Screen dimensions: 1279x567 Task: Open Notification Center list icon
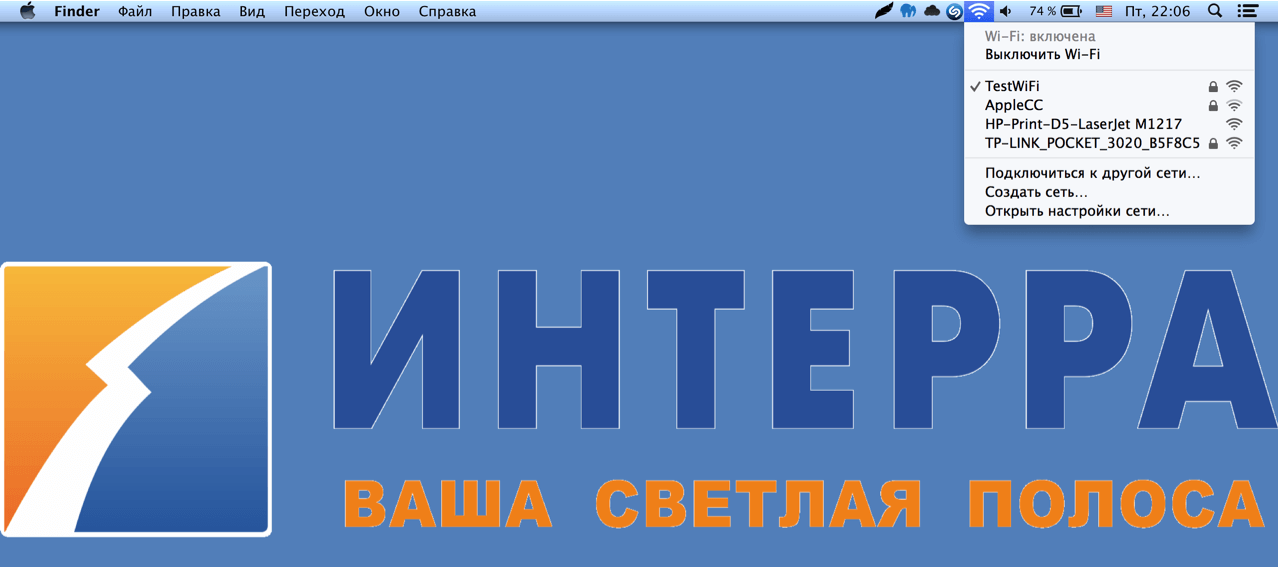(1247, 11)
